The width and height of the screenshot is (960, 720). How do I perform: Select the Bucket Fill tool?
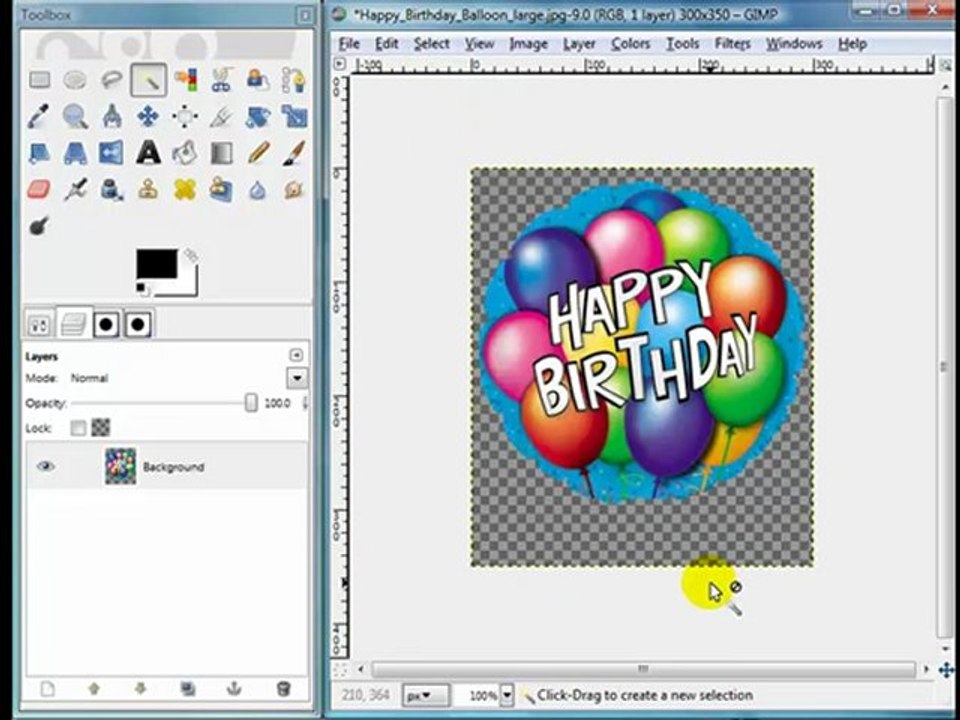tap(184, 152)
